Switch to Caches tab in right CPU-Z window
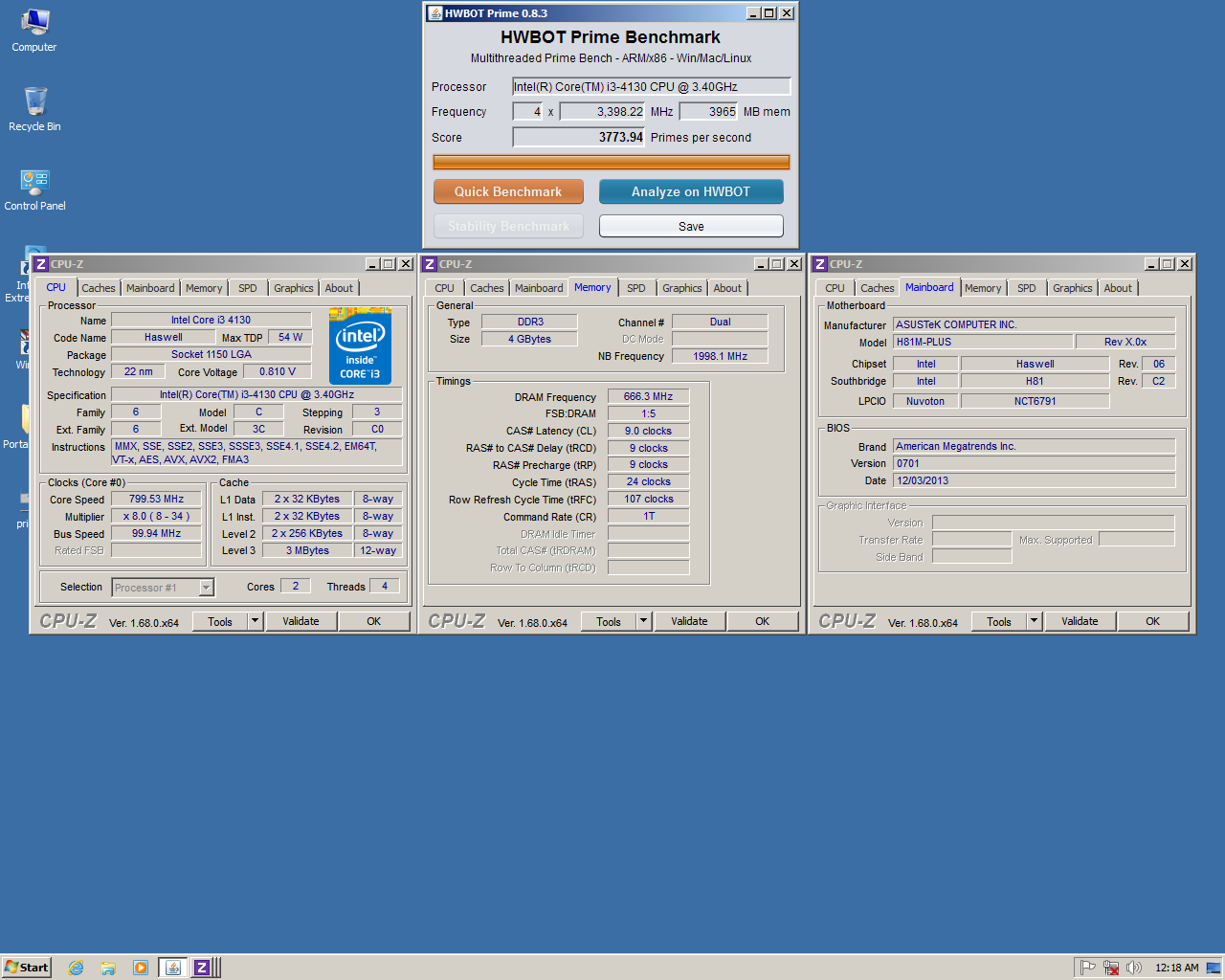The width and height of the screenshot is (1225, 980). click(878, 288)
